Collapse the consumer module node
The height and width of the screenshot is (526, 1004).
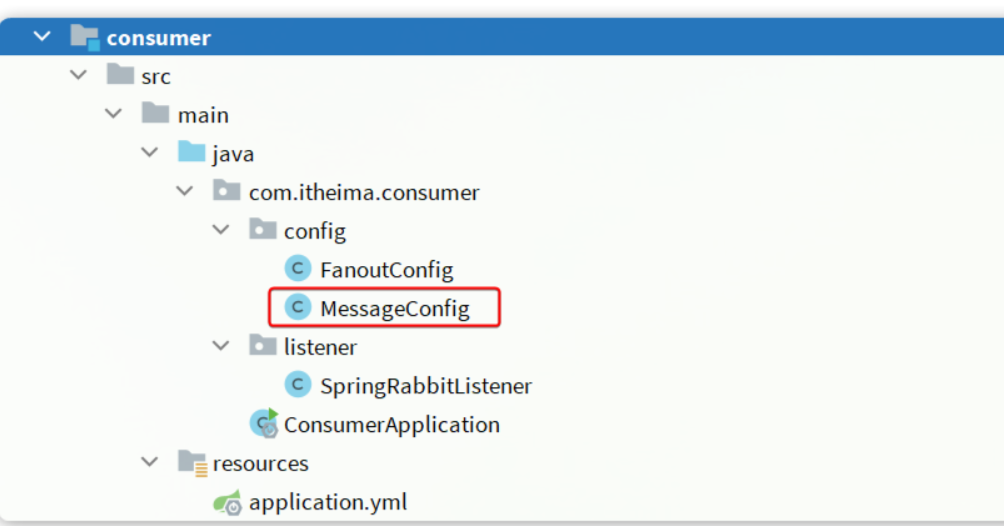click(41, 37)
